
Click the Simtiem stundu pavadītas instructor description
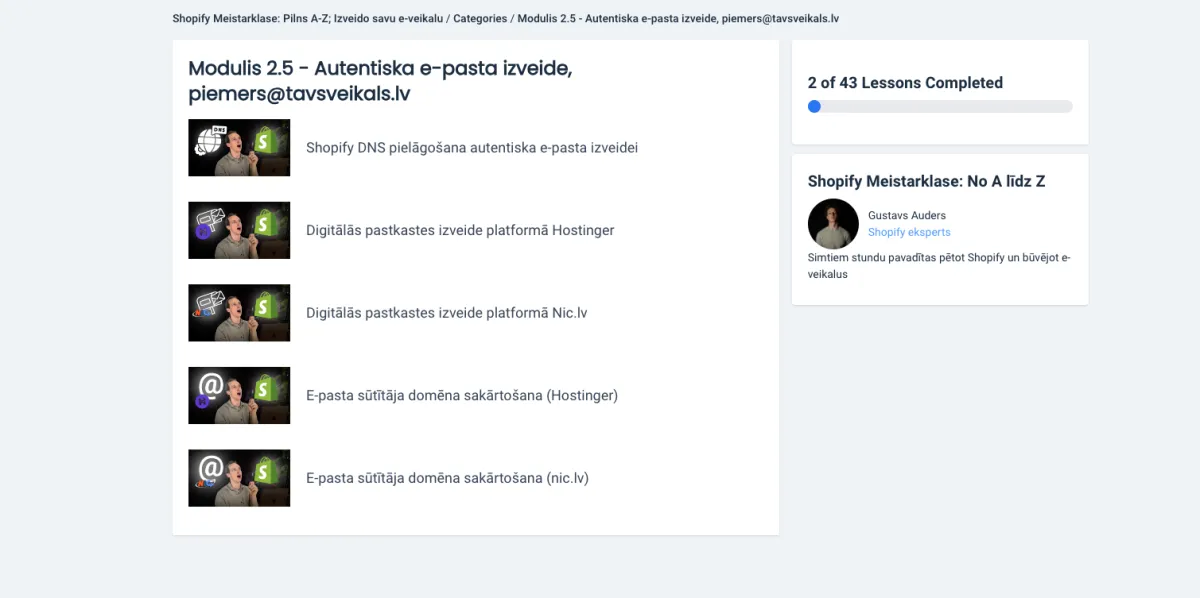(939, 265)
